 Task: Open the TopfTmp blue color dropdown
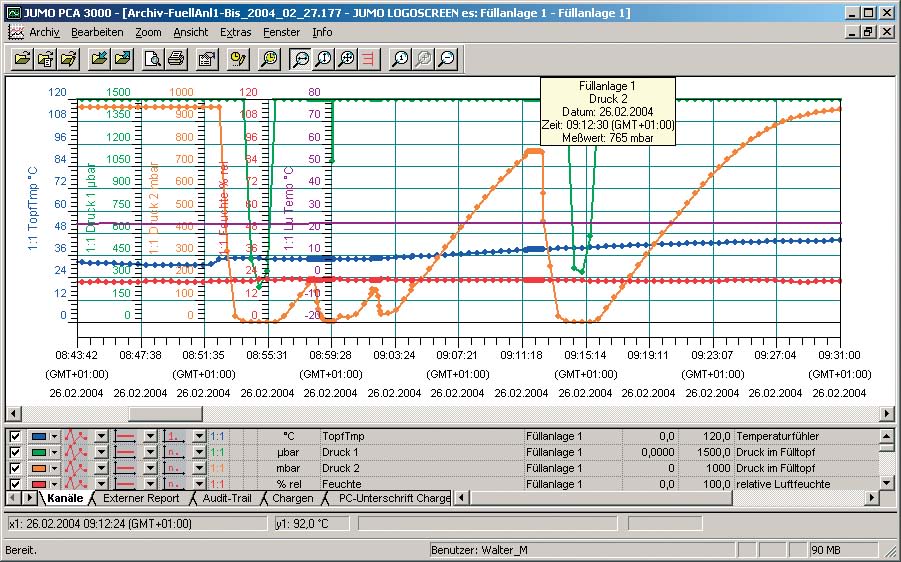coord(53,437)
